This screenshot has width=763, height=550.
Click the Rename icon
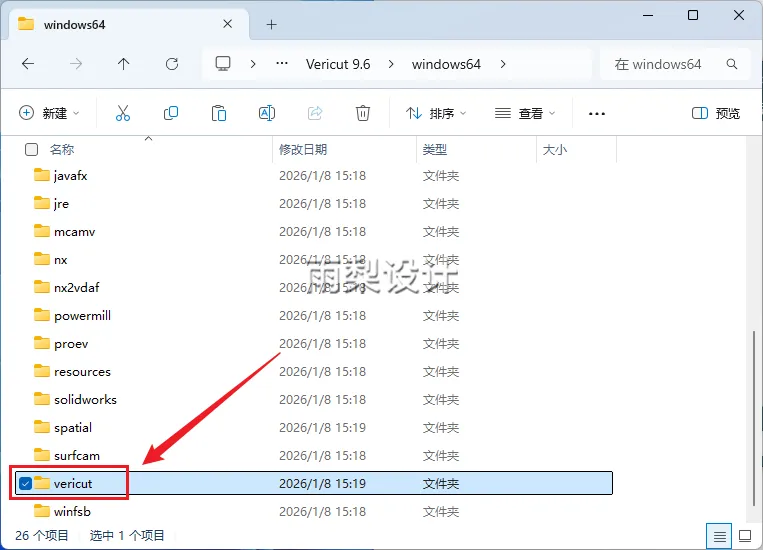267,113
